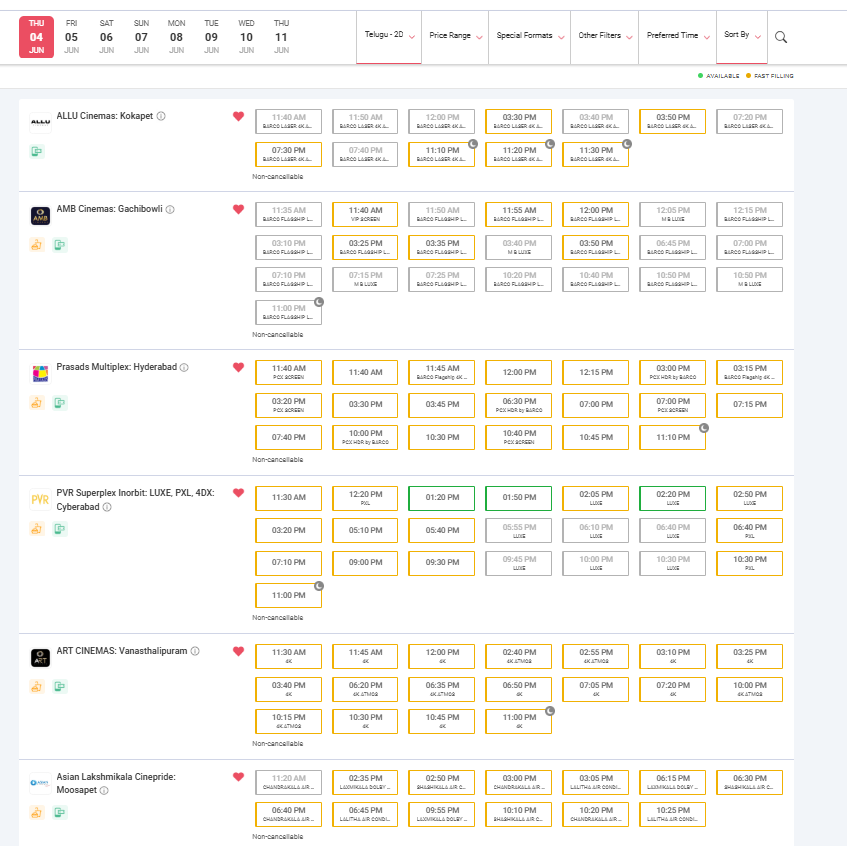Select the THU 04 JUN date tab

[36, 37]
